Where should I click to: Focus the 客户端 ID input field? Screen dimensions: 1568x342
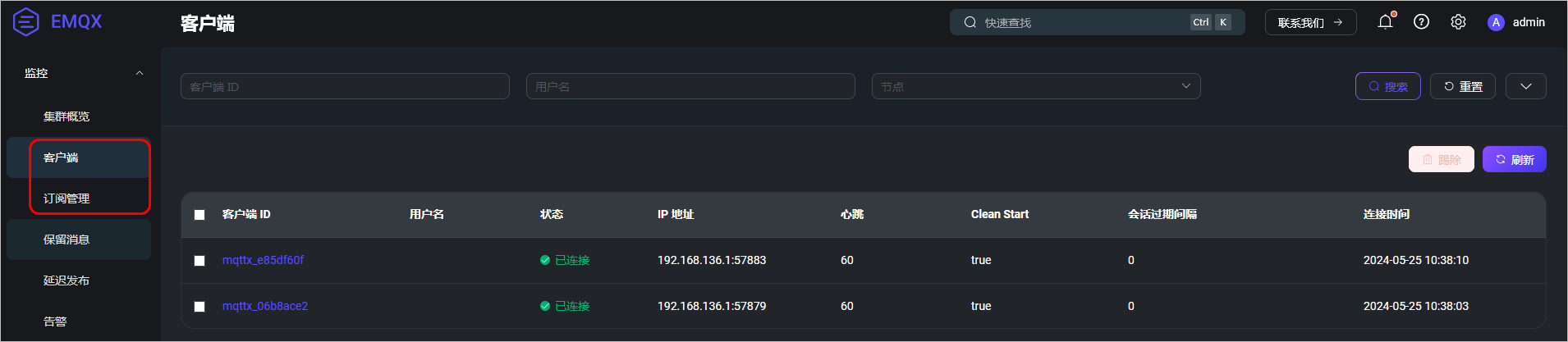tap(345, 86)
